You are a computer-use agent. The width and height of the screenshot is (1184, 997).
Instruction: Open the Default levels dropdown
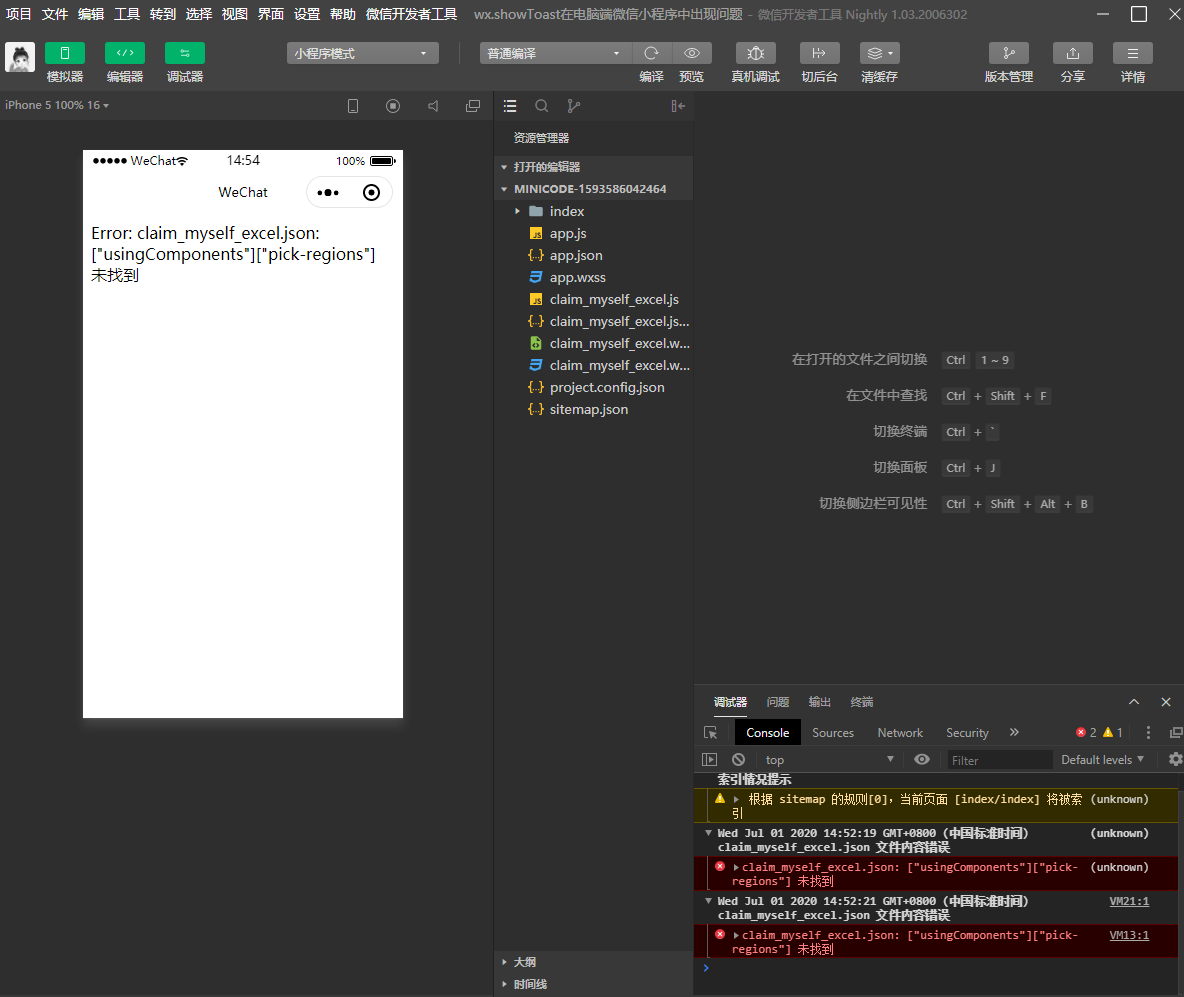(x=1102, y=760)
